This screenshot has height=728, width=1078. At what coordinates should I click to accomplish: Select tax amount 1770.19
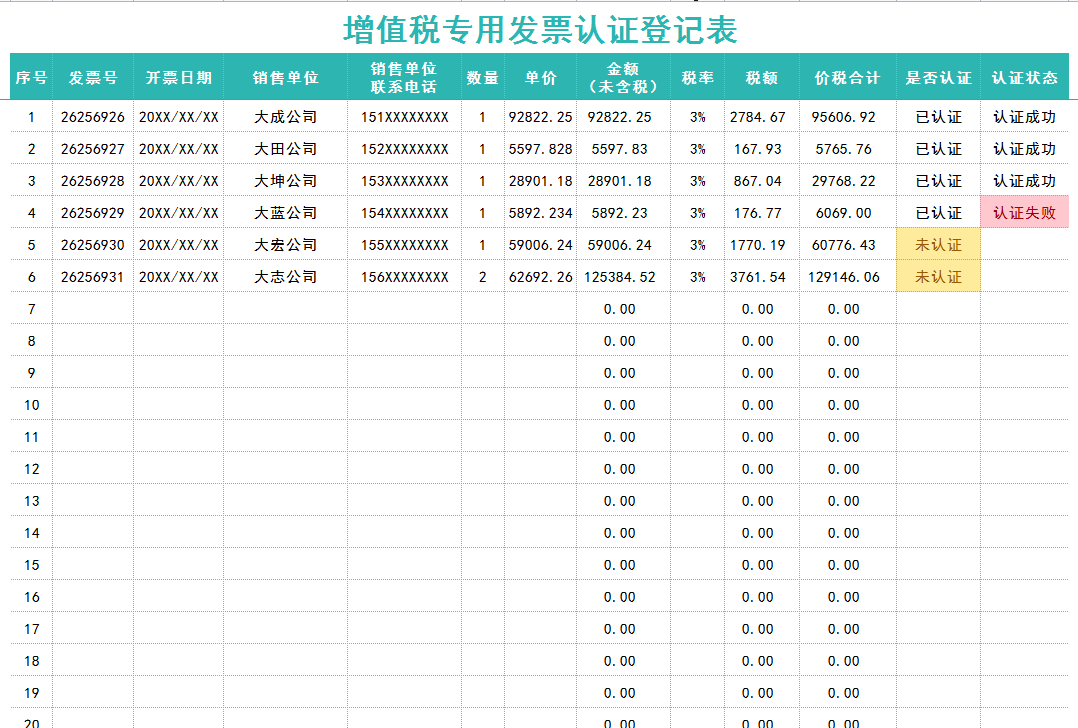pyautogui.click(x=762, y=245)
